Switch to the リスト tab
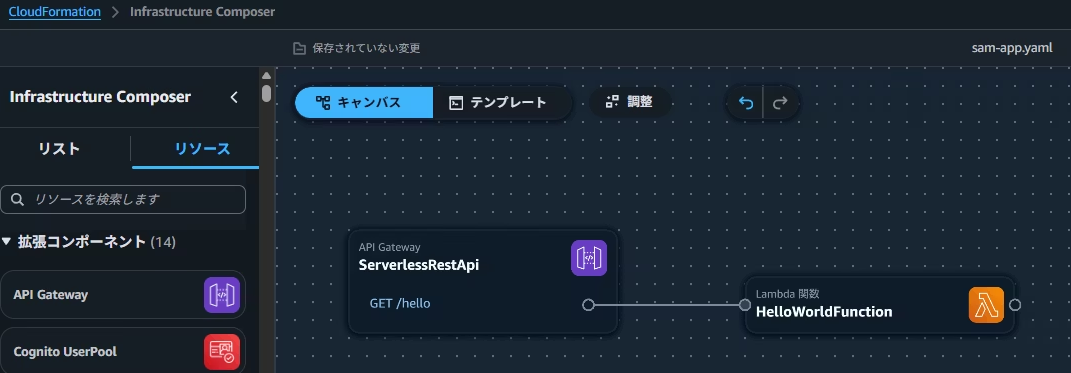 pyautogui.click(x=59, y=149)
